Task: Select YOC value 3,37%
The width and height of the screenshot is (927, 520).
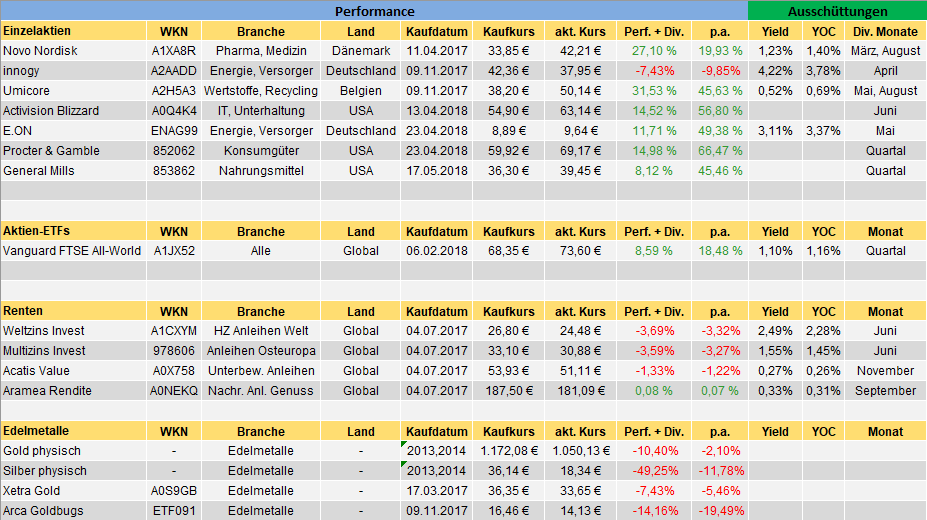Action: click(824, 131)
